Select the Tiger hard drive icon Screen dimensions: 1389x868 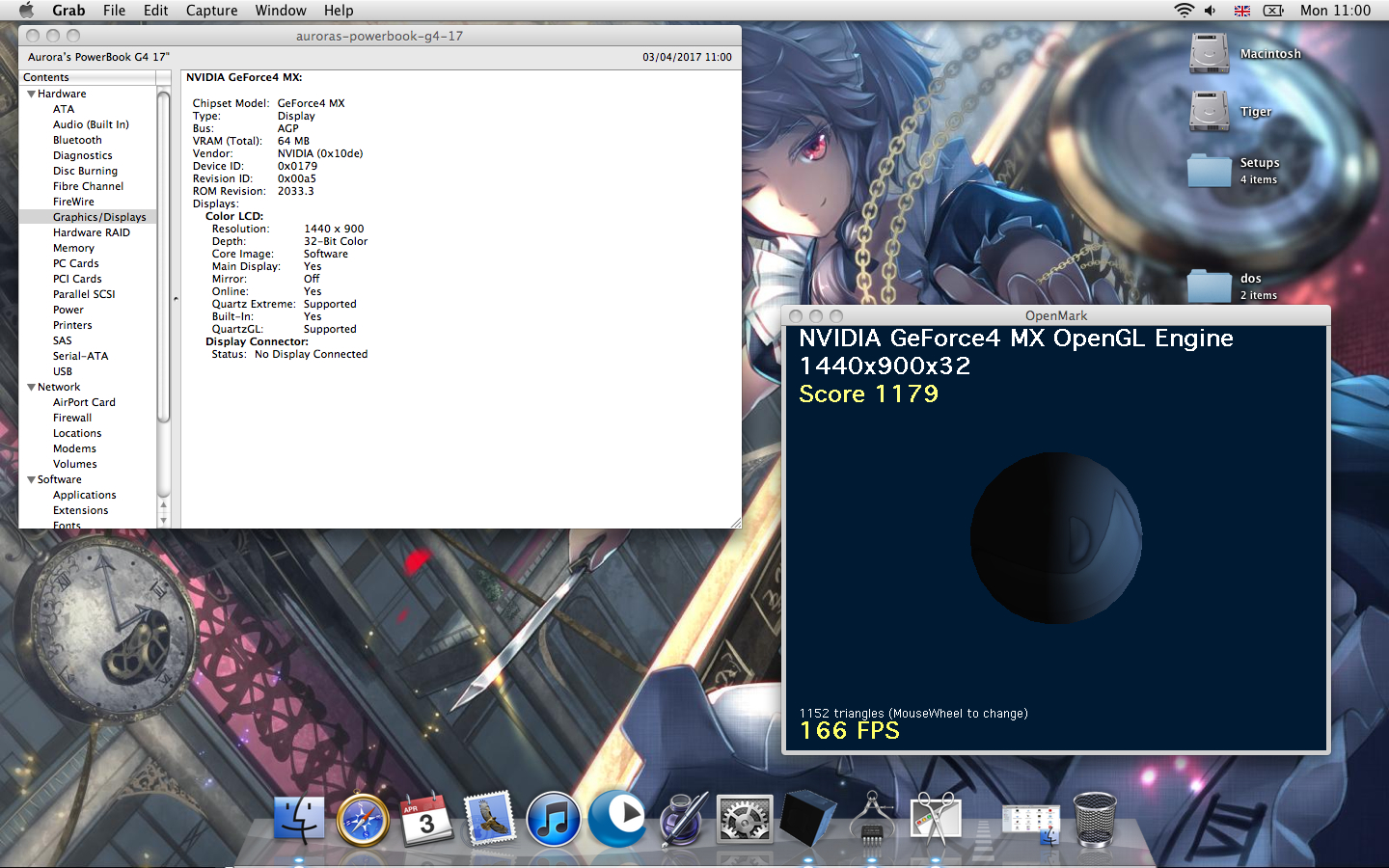coord(1210,111)
